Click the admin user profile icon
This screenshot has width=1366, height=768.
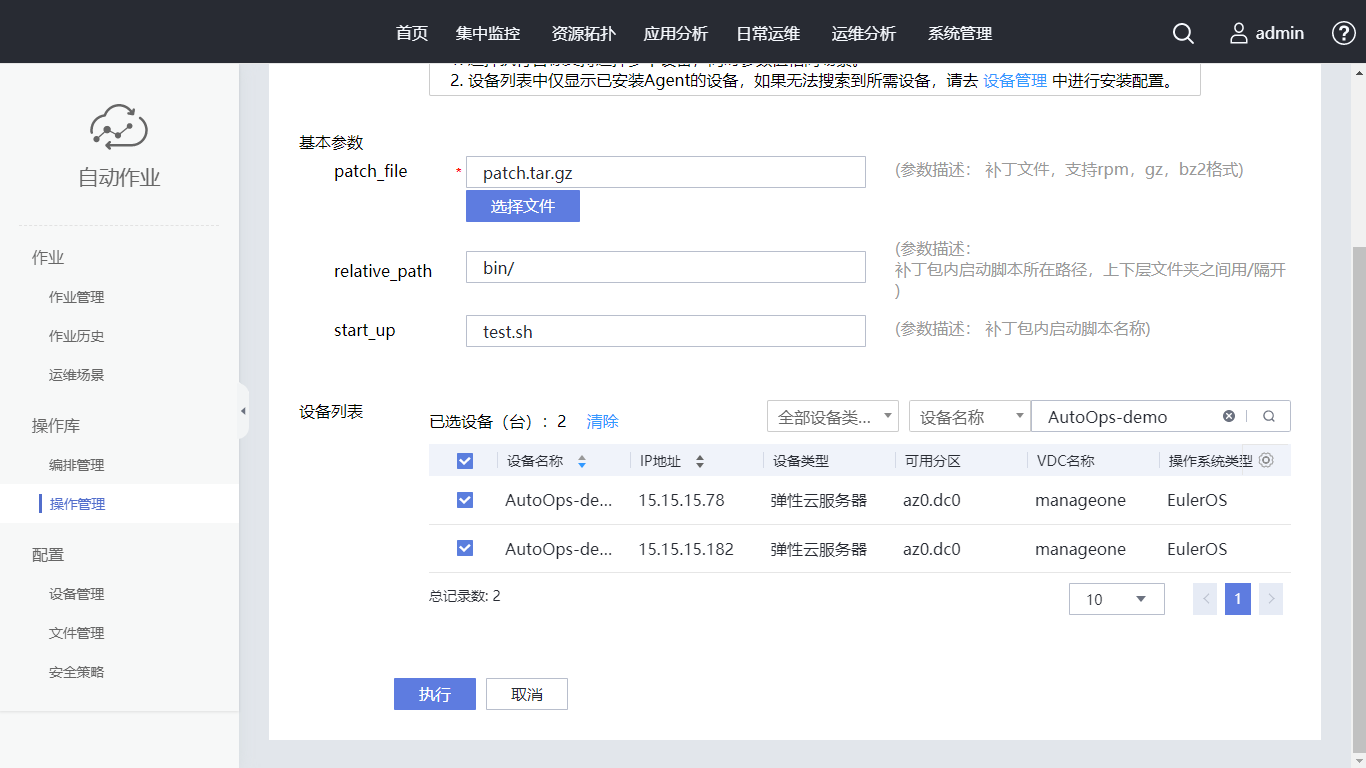(1239, 33)
